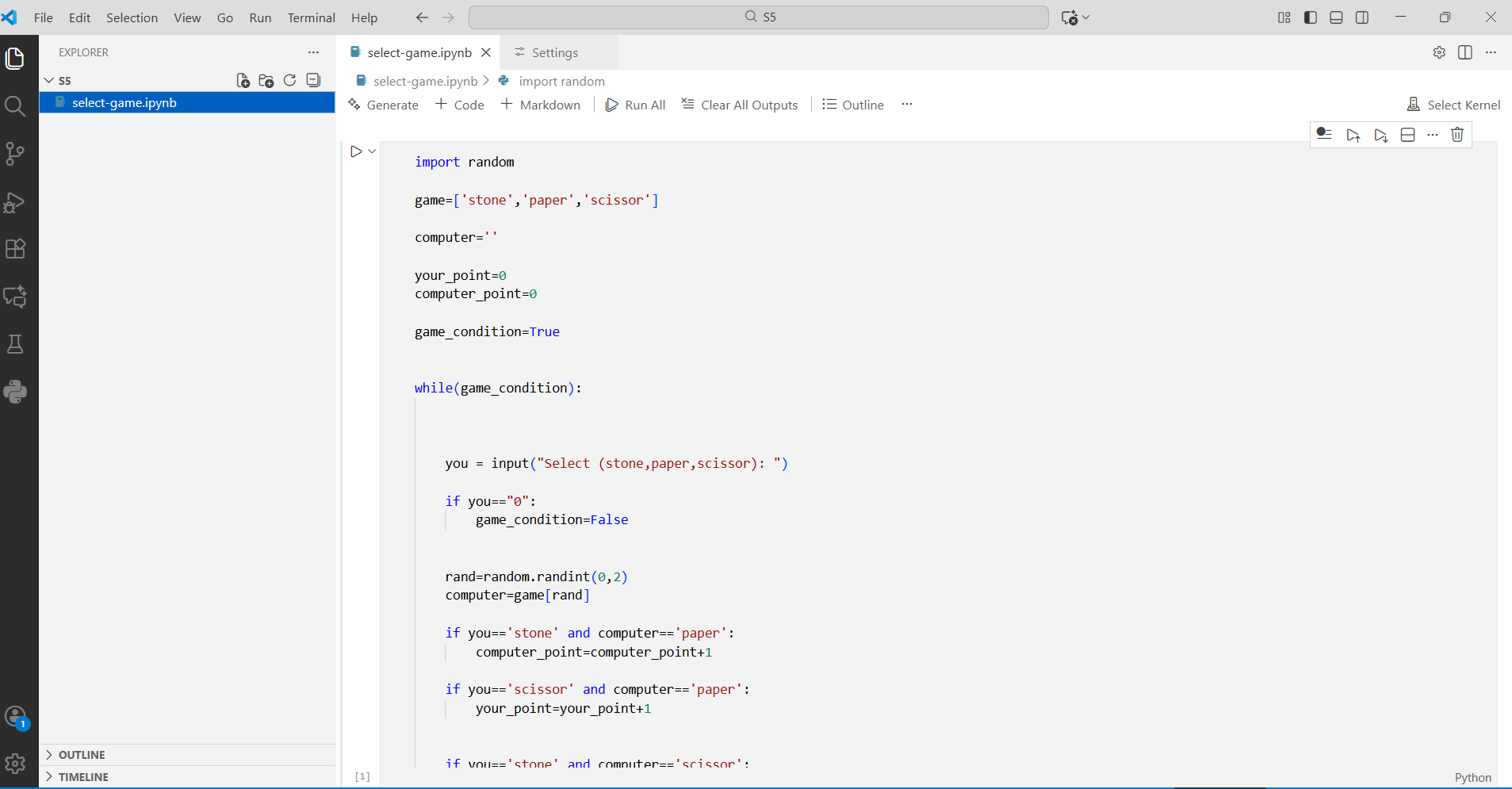
Task: Expand the TIMELINE section
Action: tap(82, 777)
